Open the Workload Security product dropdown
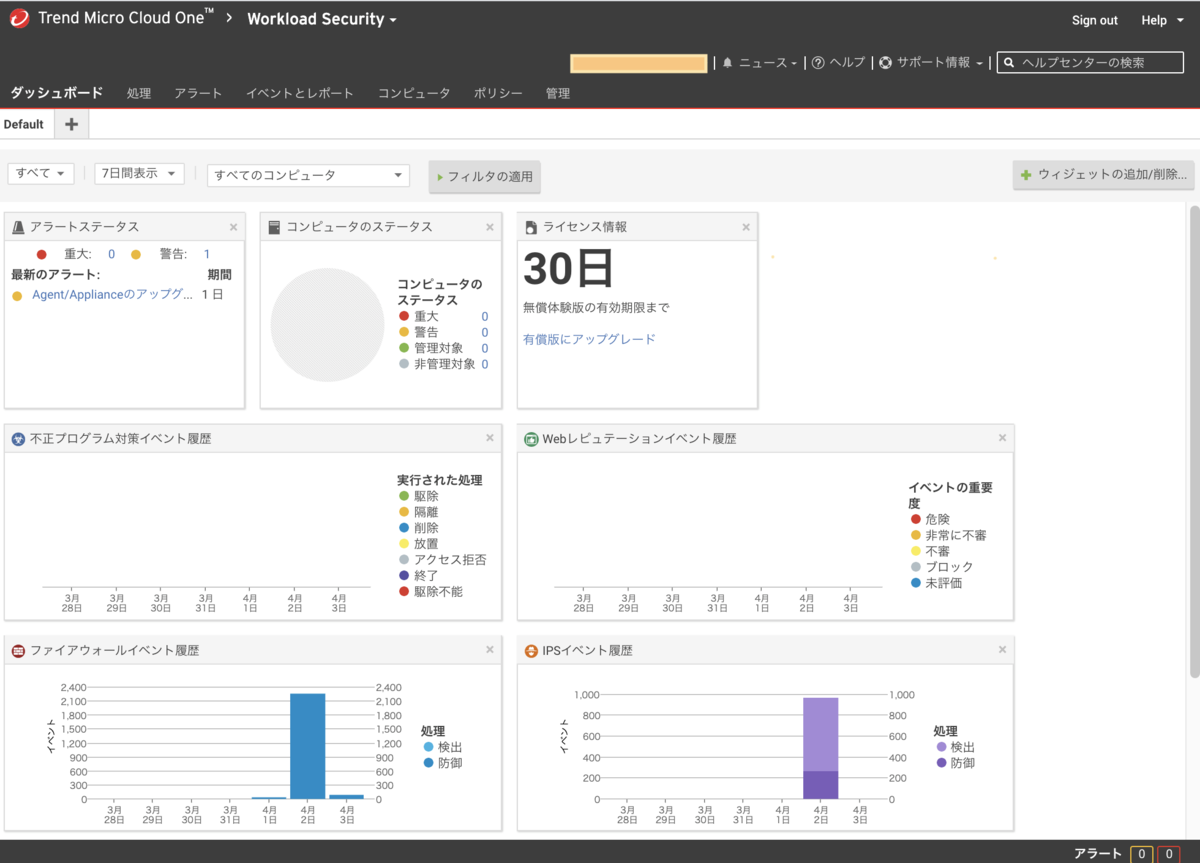The width and height of the screenshot is (1200, 863). tap(322, 19)
